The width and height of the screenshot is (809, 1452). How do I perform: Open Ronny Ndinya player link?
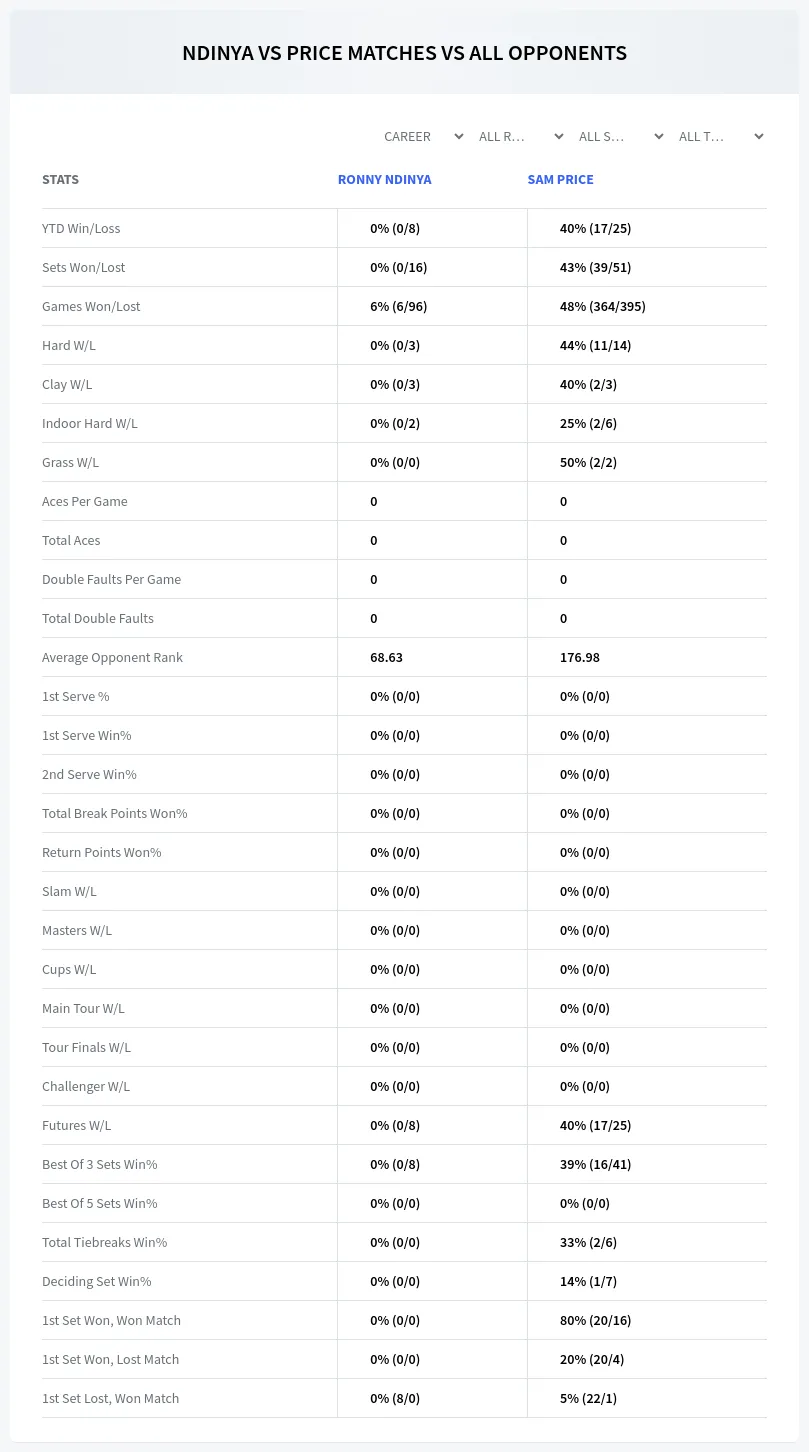coord(385,180)
